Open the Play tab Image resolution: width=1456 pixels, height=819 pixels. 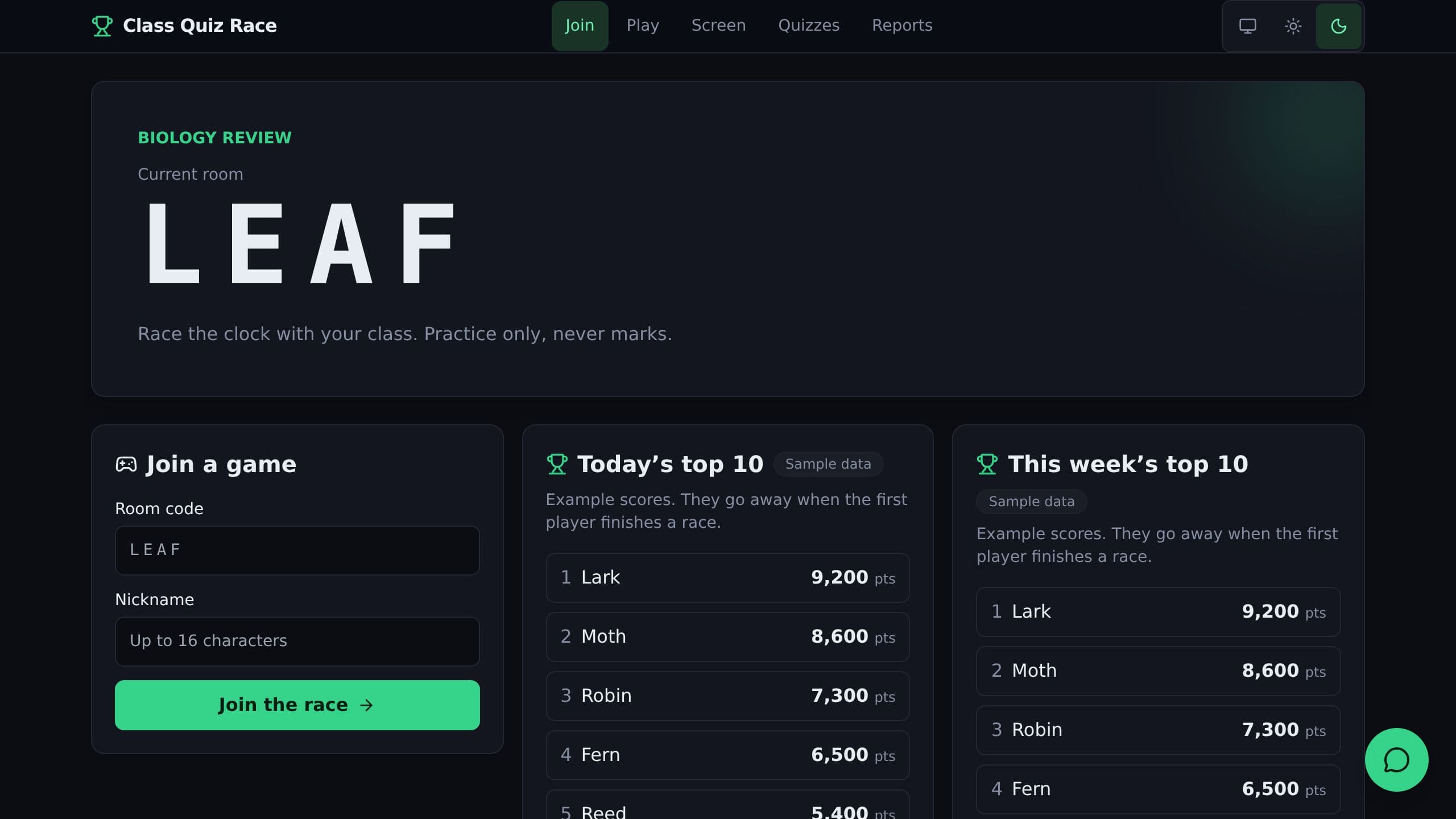pos(643,26)
